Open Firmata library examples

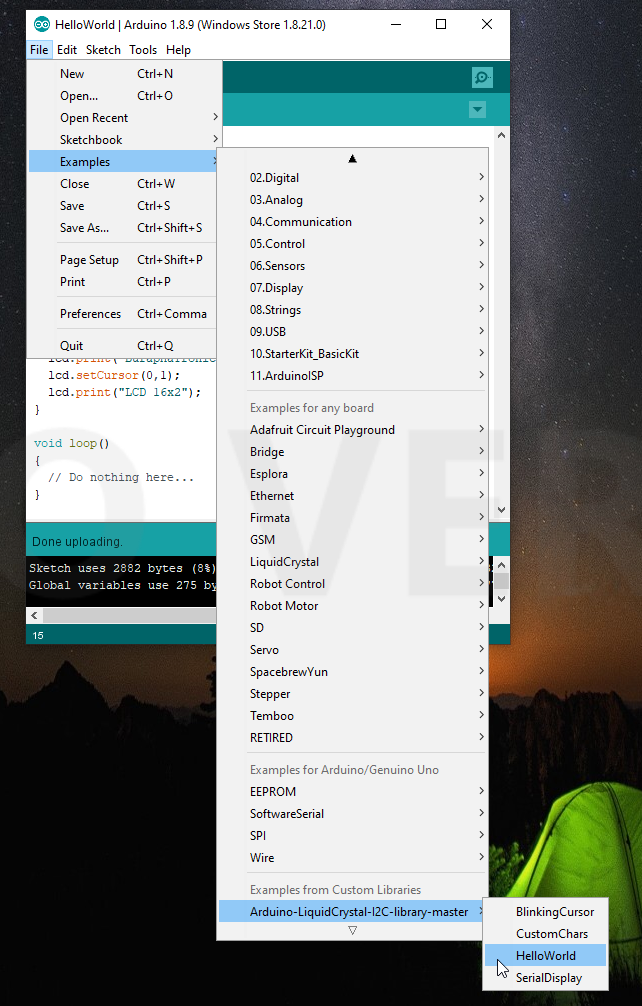pyautogui.click(x=352, y=517)
